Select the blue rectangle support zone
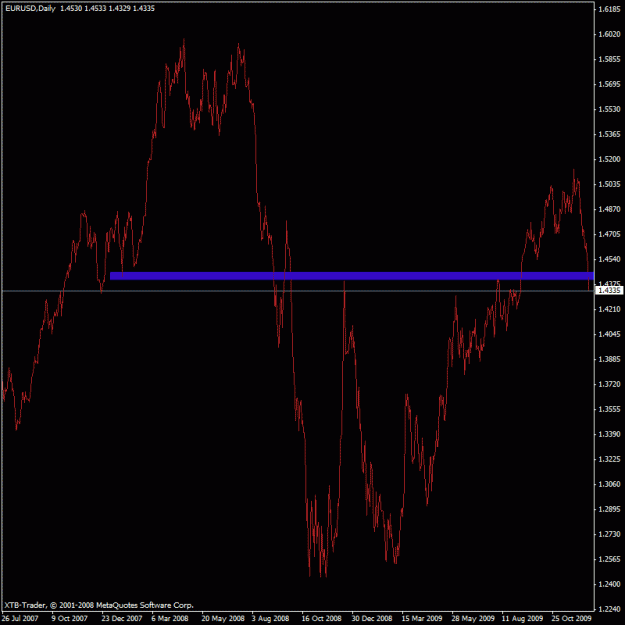 pos(352,276)
